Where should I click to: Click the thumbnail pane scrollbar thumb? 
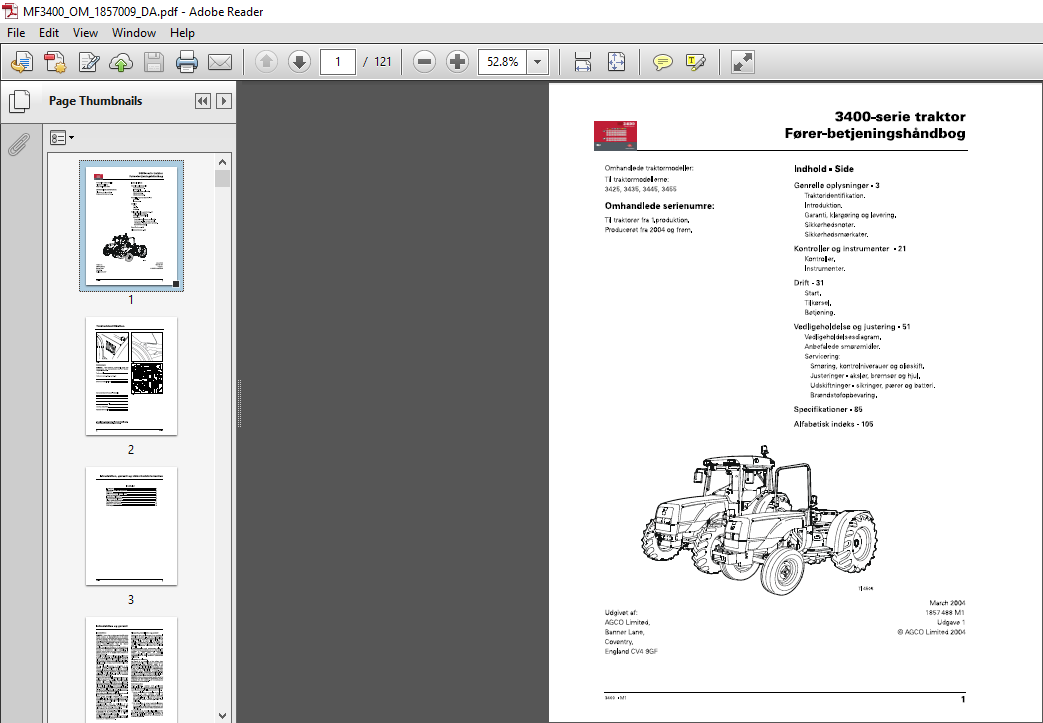pos(222,178)
